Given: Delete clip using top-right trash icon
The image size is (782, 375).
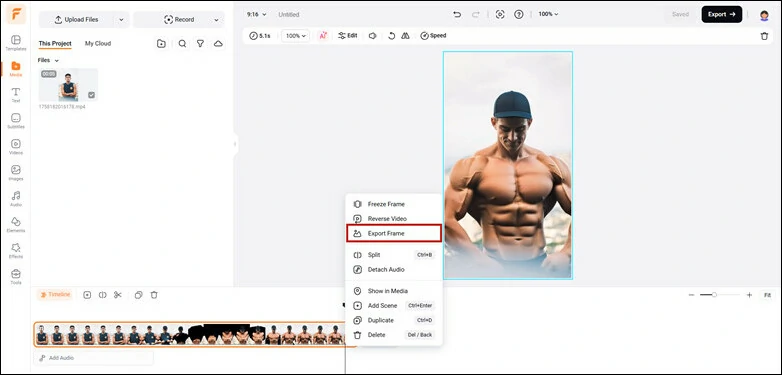Looking at the screenshot, I should (764, 36).
